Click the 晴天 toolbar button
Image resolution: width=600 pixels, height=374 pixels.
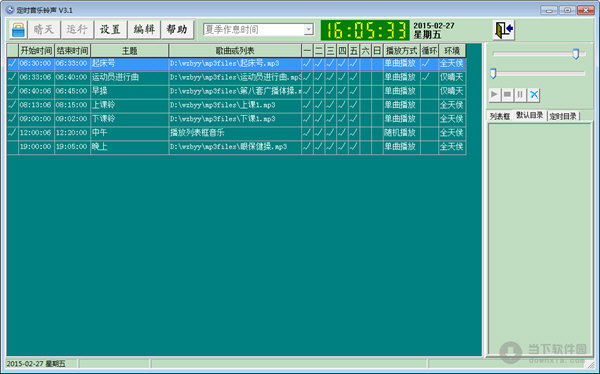click(x=44, y=30)
